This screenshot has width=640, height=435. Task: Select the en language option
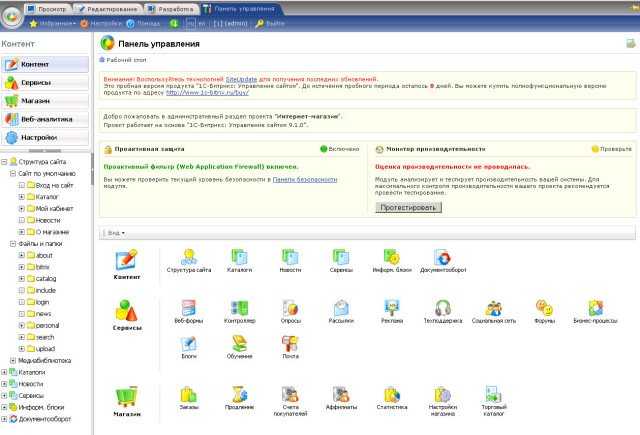click(x=202, y=24)
